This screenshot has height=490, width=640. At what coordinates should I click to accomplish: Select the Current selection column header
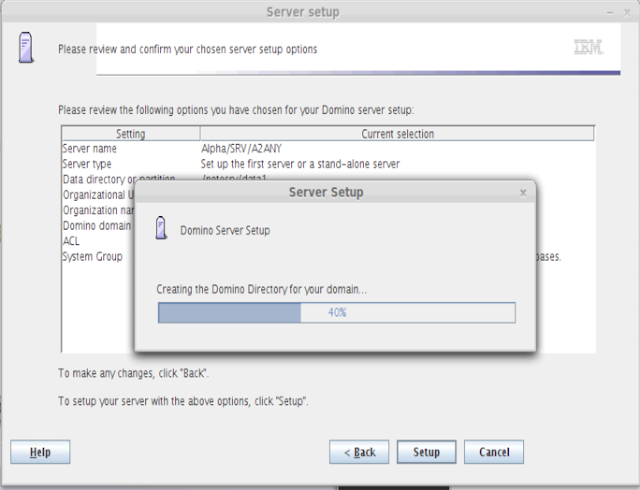[397, 134]
